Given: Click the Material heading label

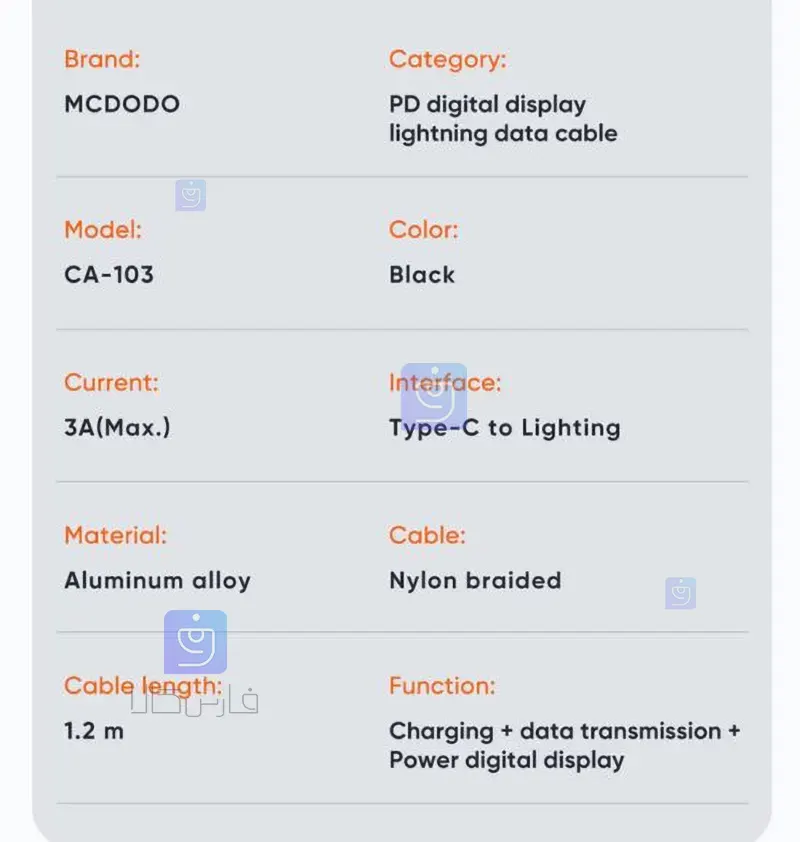Looking at the screenshot, I should click(115, 535).
